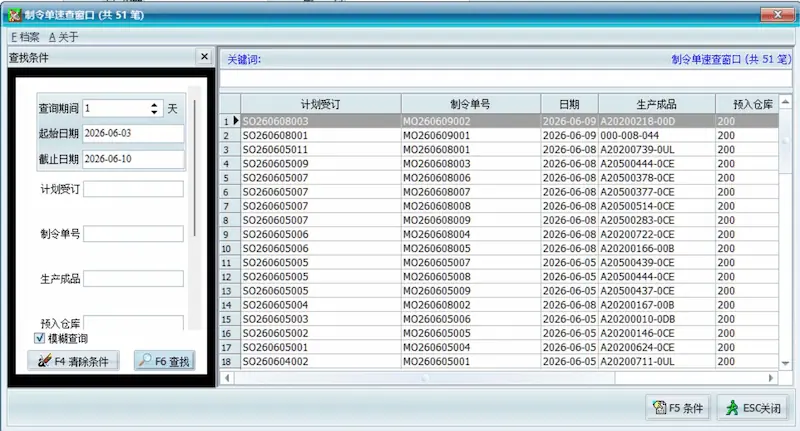
Task: Close the 查找条件 panel with its X
Action: [x=204, y=57]
